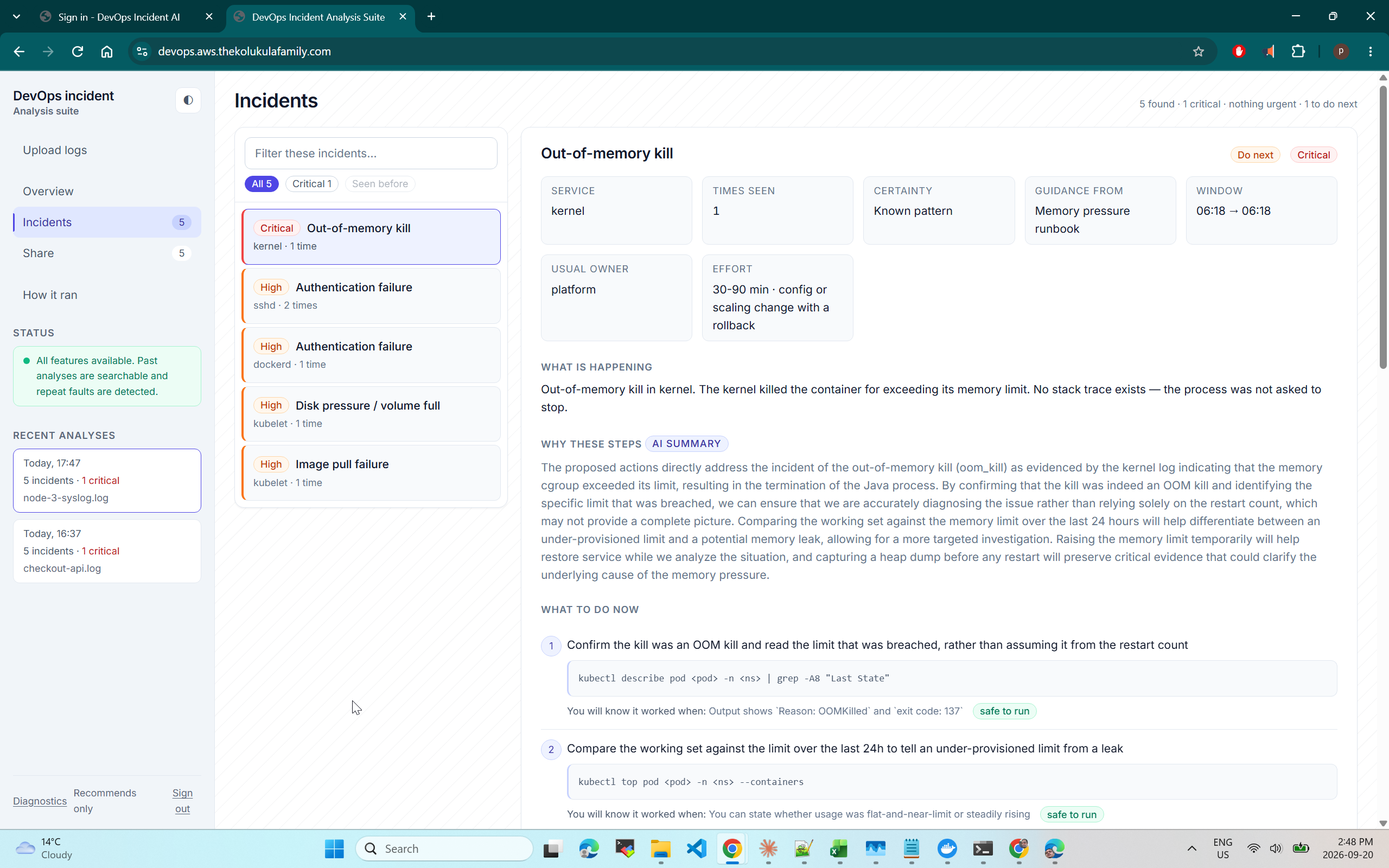This screenshot has width=1389, height=868.
Task: Show hidden system tray icons
Action: (x=1192, y=848)
